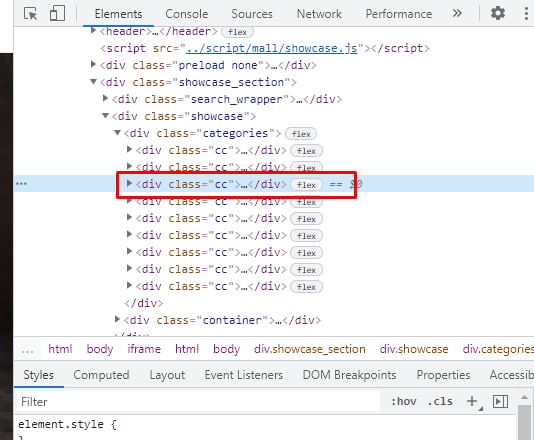Open the Properties pane tab

tap(443, 375)
